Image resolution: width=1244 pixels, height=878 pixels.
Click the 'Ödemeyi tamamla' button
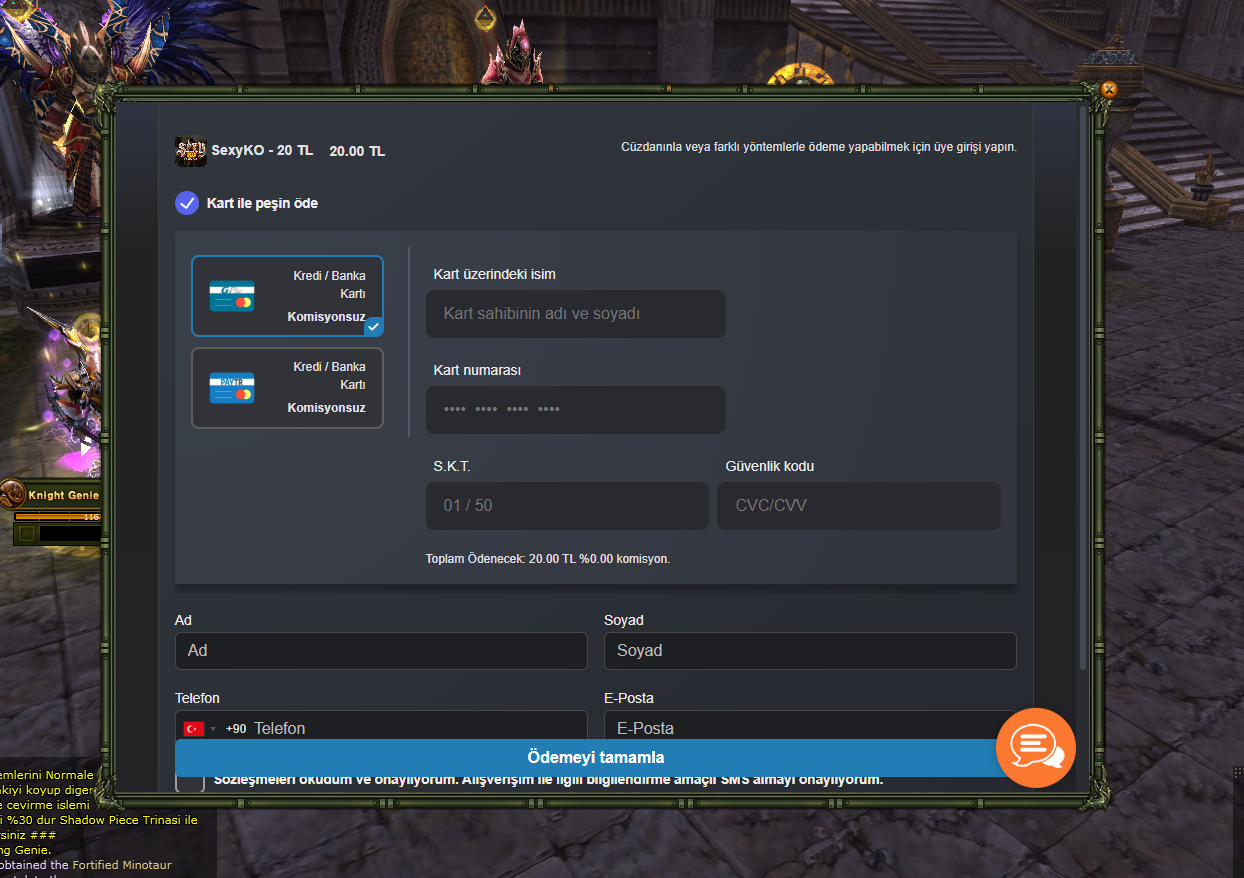(596, 758)
